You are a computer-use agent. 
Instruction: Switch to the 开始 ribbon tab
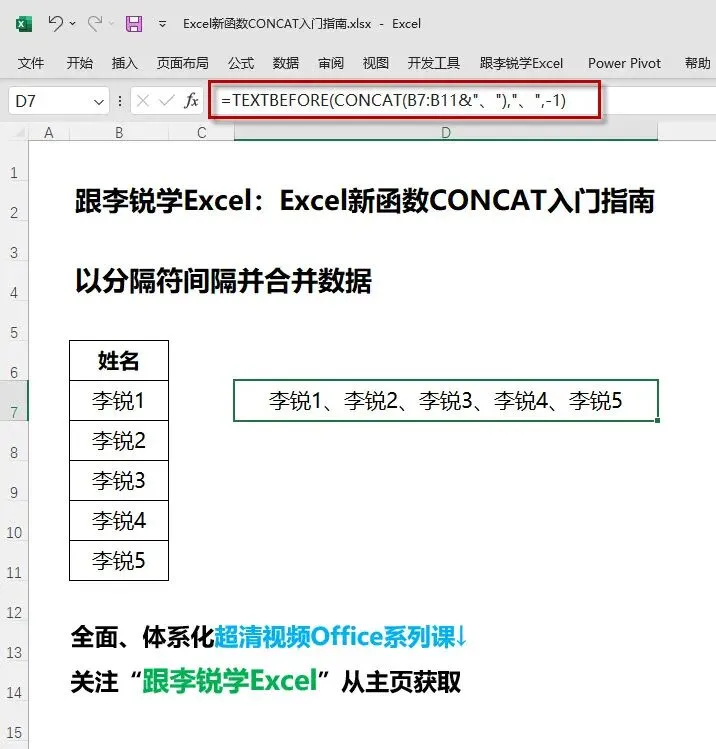pos(79,63)
